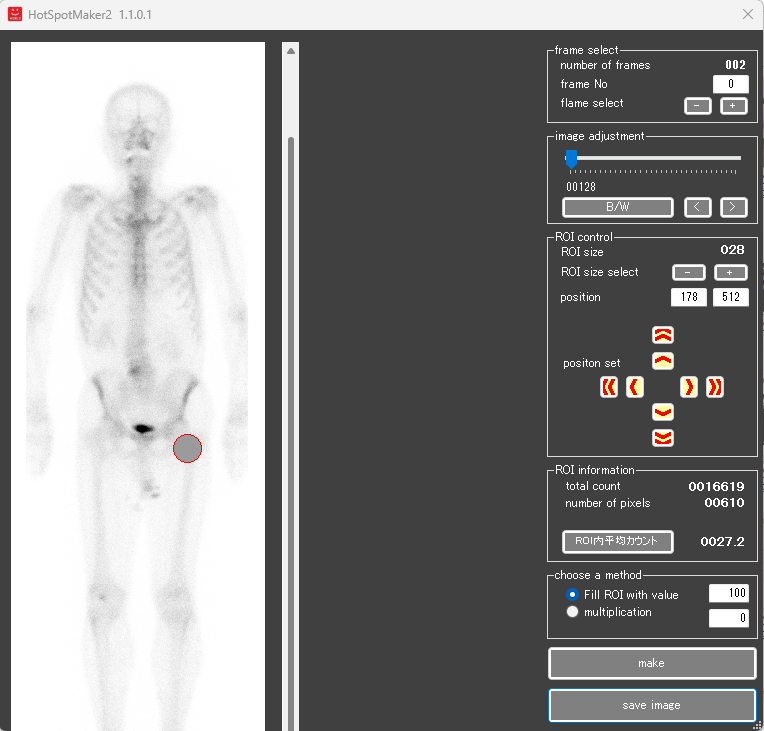
Task: Click the slider value label 00128
Action: point(581,187)
